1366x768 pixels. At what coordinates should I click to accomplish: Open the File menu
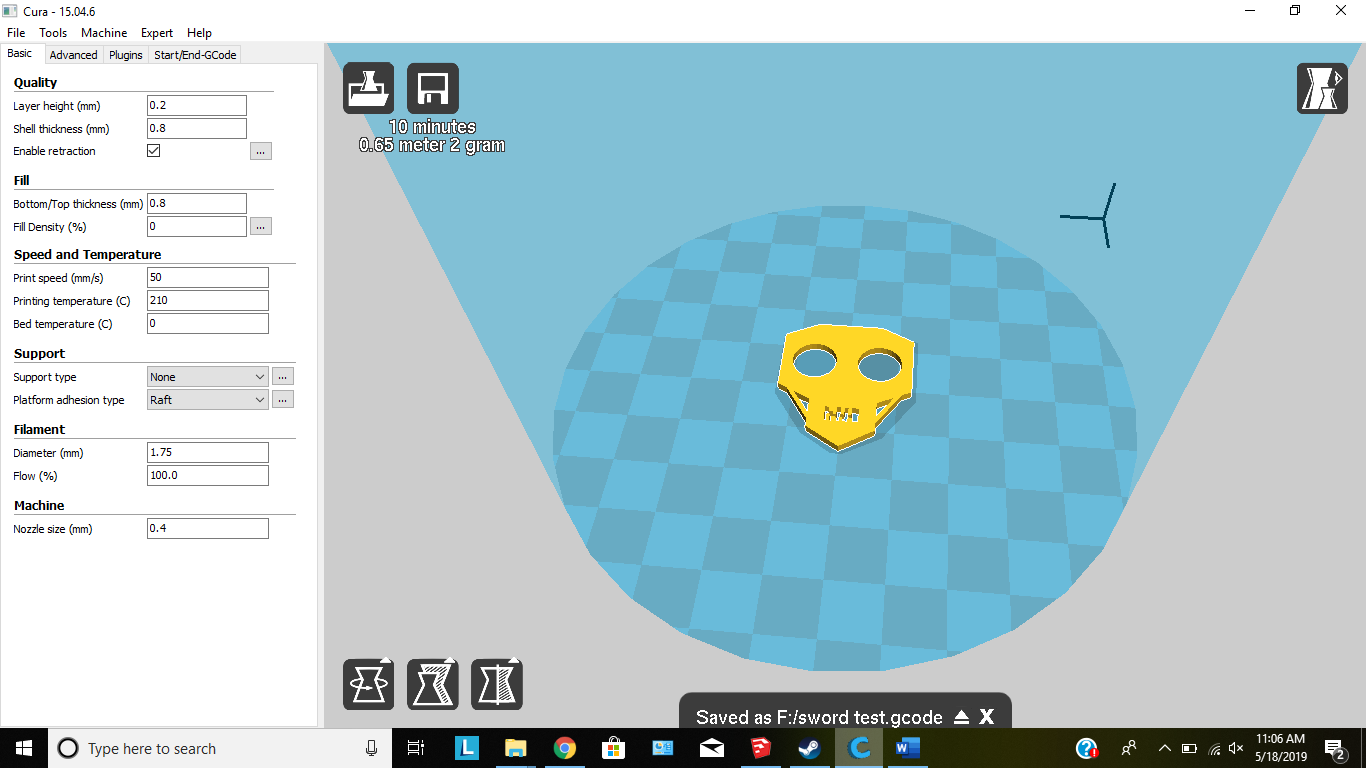coord(16,32)
